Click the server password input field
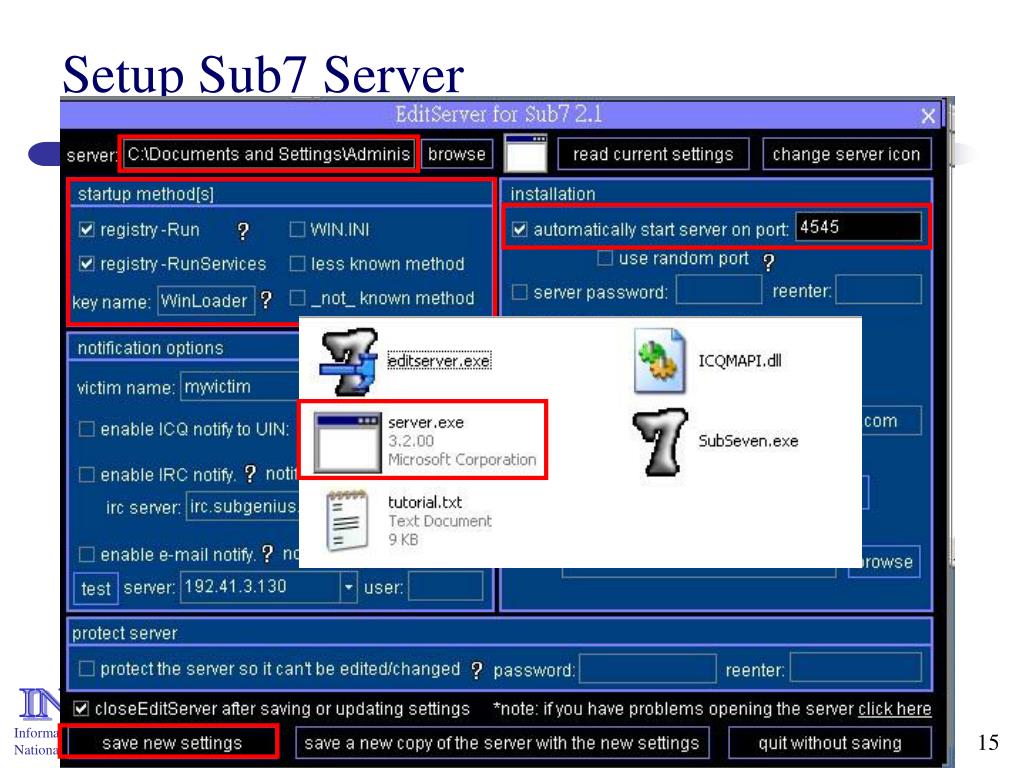This screenshot has height=768, width=1024. (719, 290)
